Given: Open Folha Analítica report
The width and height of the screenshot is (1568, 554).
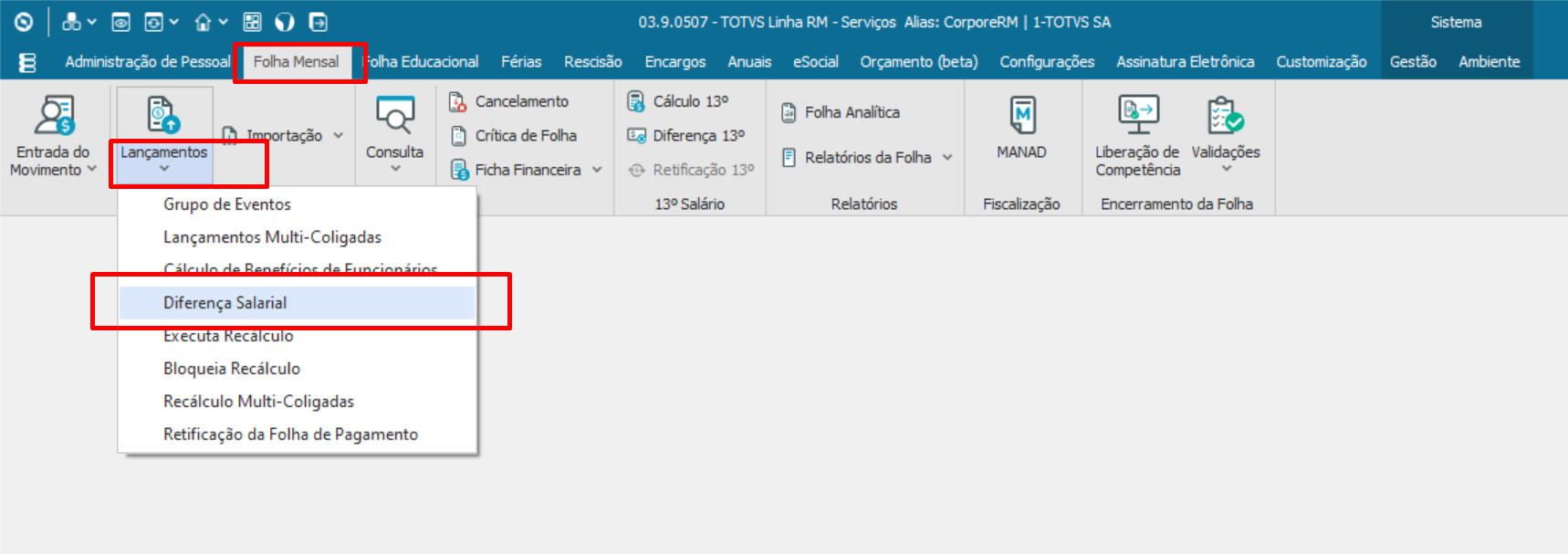Looking at the screenshot, I should pos(852,112).
